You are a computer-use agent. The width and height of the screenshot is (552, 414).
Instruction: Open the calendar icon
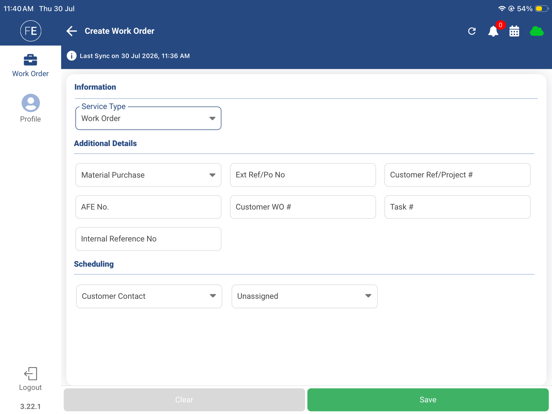pyautogui.click(x=514, y=31)
